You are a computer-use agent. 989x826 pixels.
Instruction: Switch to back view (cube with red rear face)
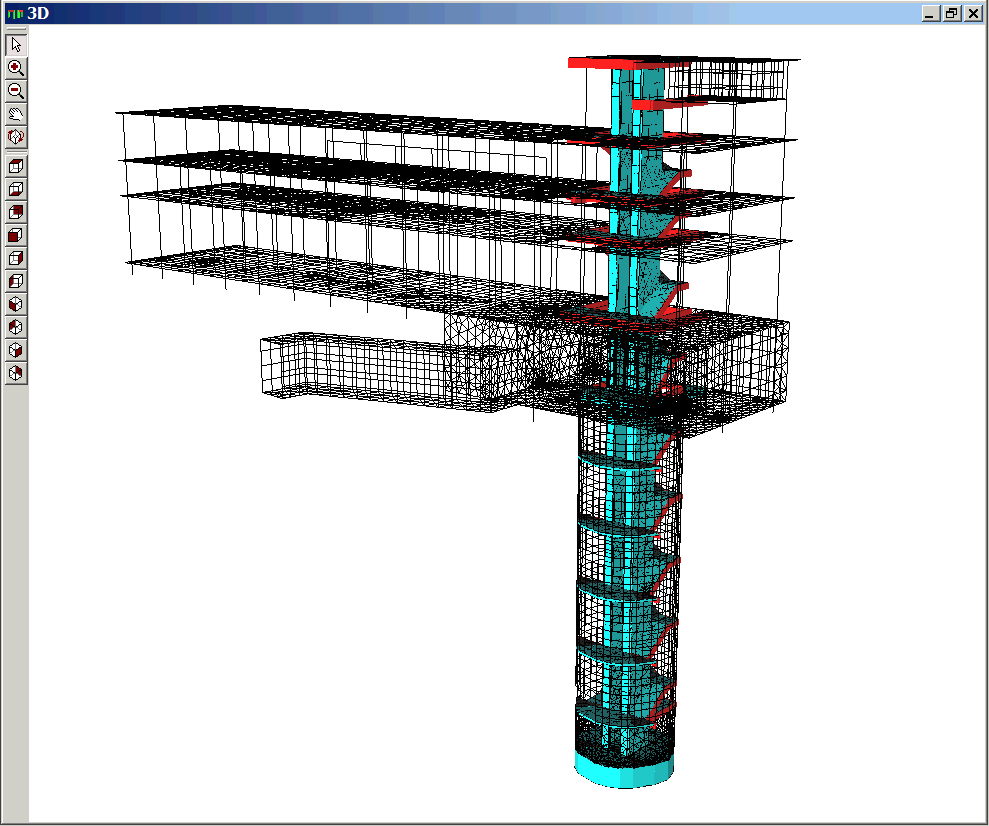click(x=16, y=212)
